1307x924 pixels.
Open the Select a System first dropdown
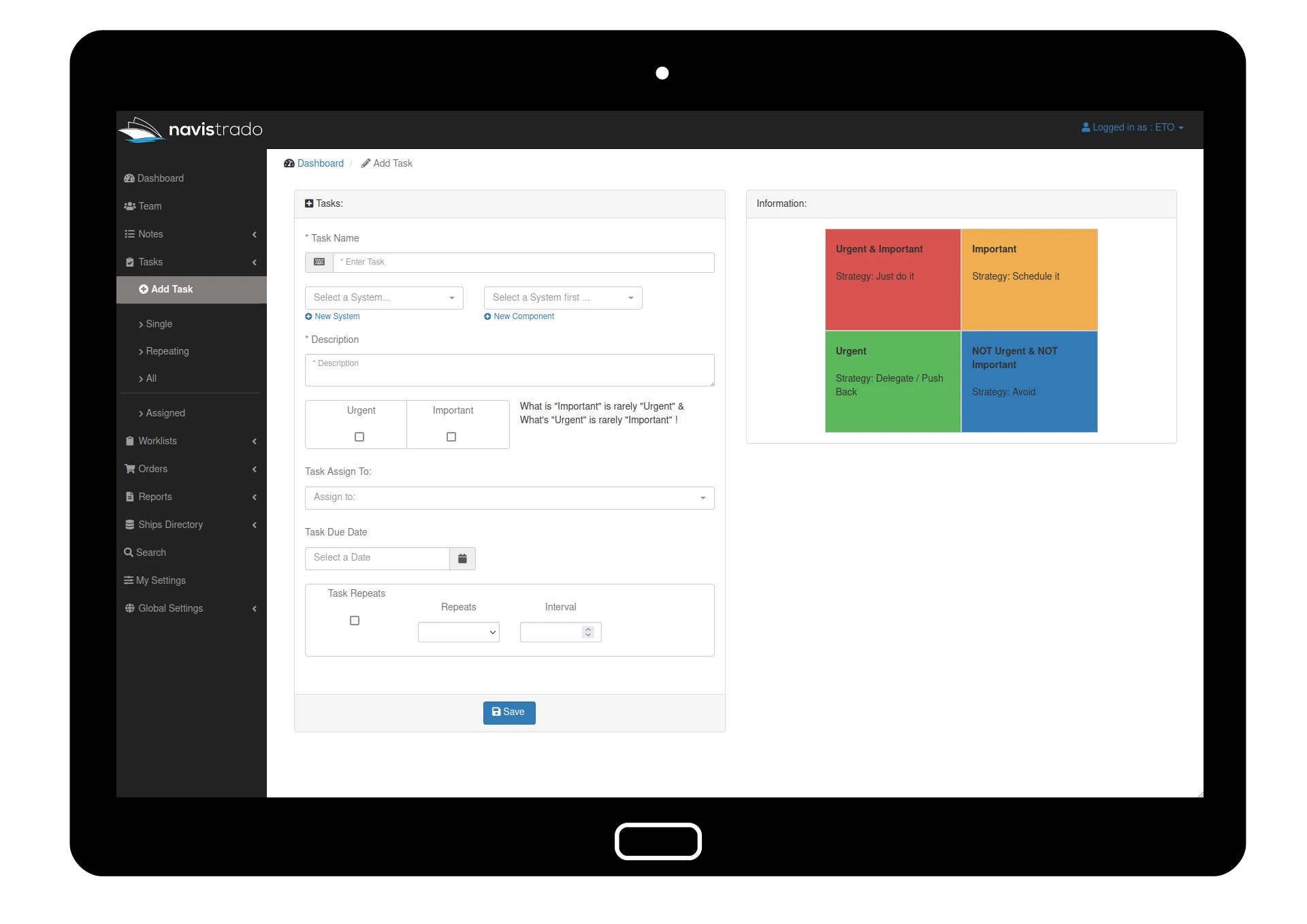563,298
